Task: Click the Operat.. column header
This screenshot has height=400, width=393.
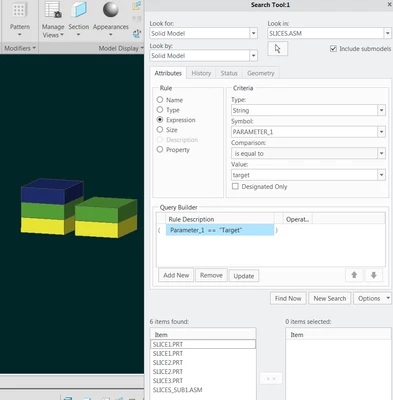Action: tap(297, 219)
